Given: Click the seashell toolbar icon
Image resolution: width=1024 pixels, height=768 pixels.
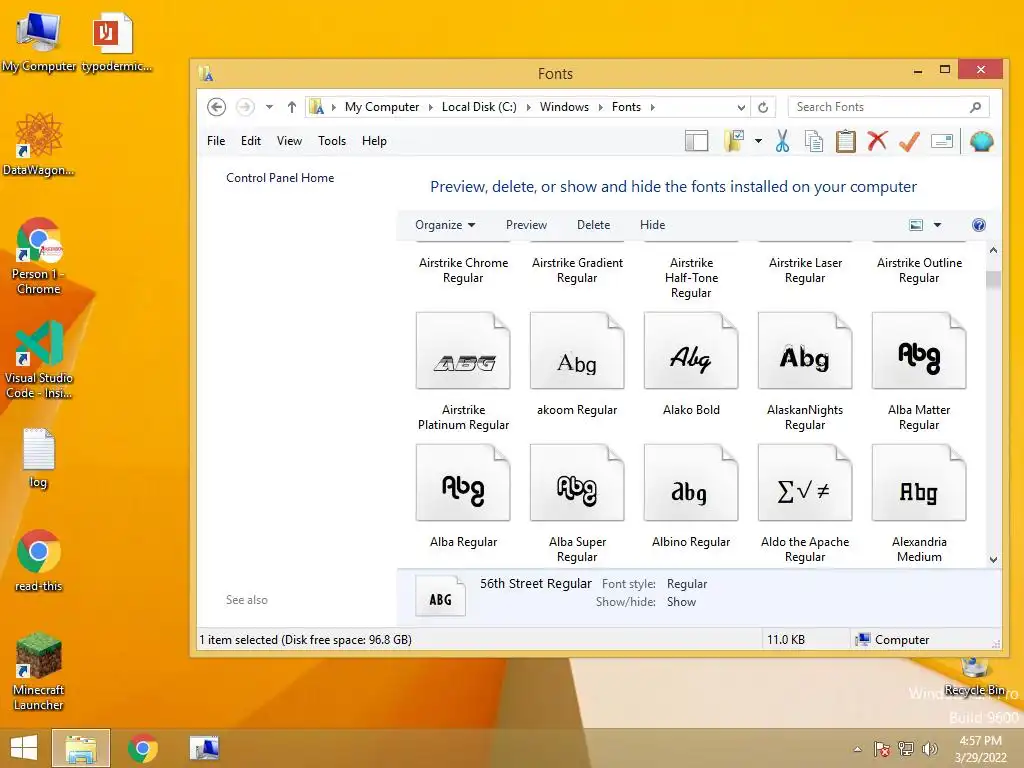Looking at the screenshot, I should pos(982,141).
